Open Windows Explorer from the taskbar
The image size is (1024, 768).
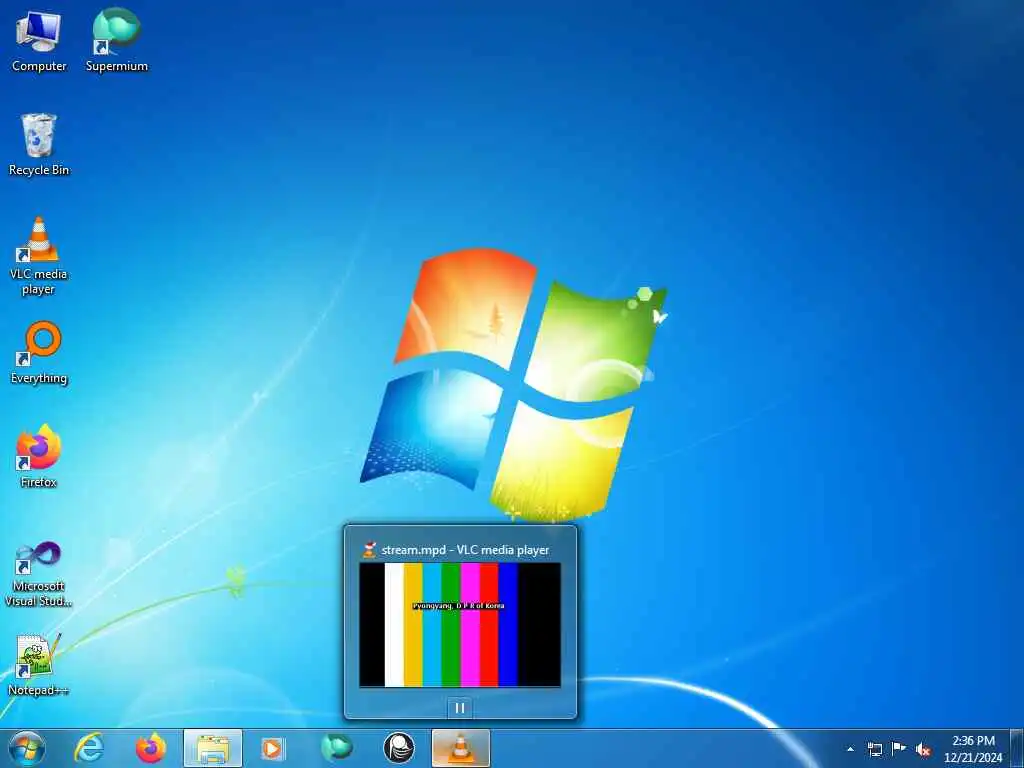coord(213,748)
